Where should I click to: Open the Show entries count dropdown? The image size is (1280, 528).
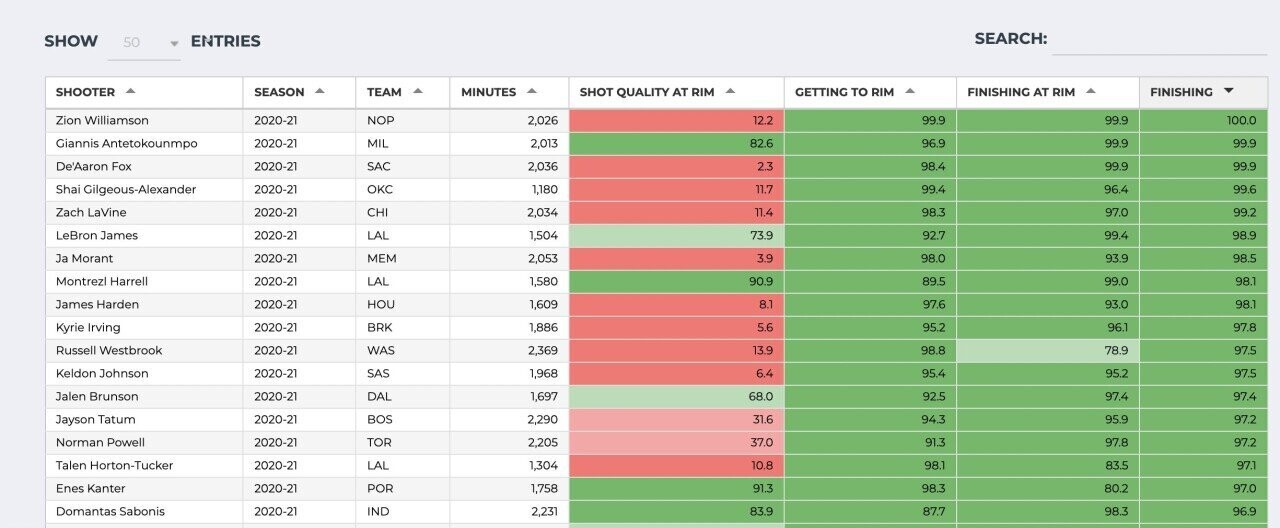tap(144, 43)
